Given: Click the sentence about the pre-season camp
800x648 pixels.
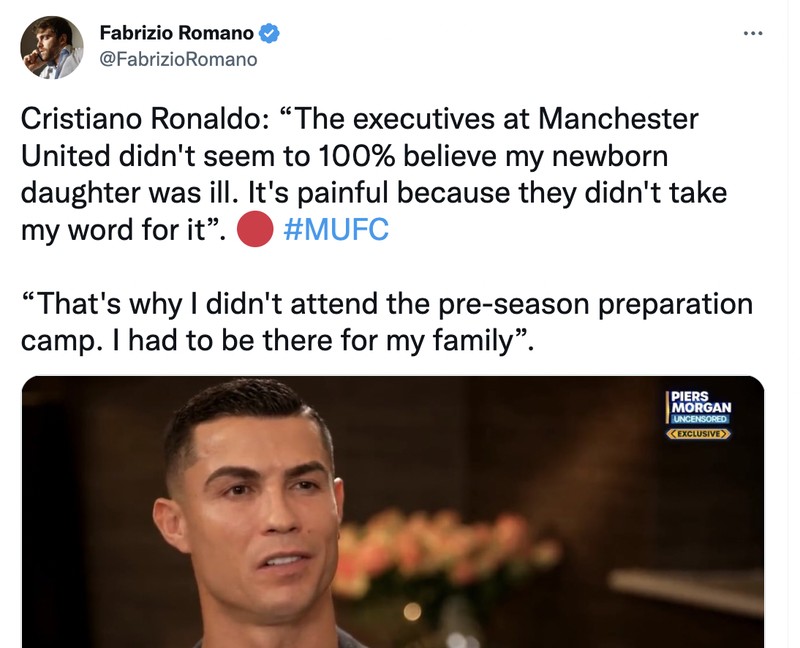Looking at the screenshot, I should (x=390, y=301).
